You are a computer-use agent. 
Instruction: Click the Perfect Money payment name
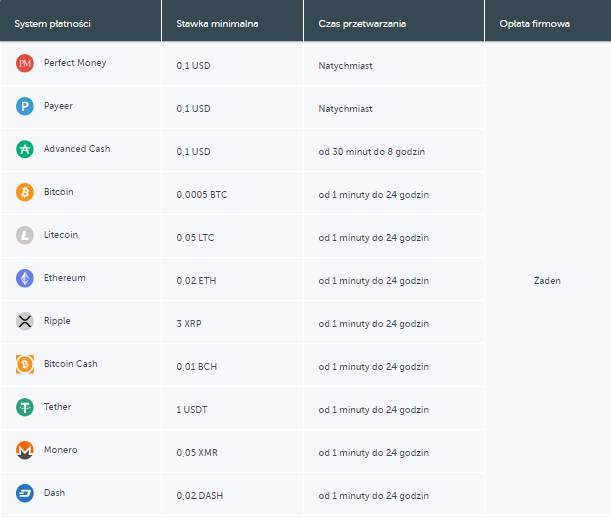pos(75,63)
